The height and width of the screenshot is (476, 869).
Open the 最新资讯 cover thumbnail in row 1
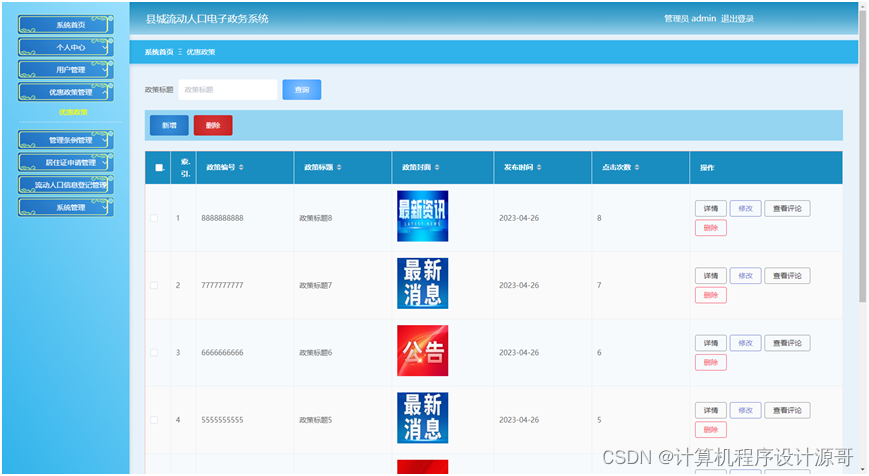click(422, 216)
